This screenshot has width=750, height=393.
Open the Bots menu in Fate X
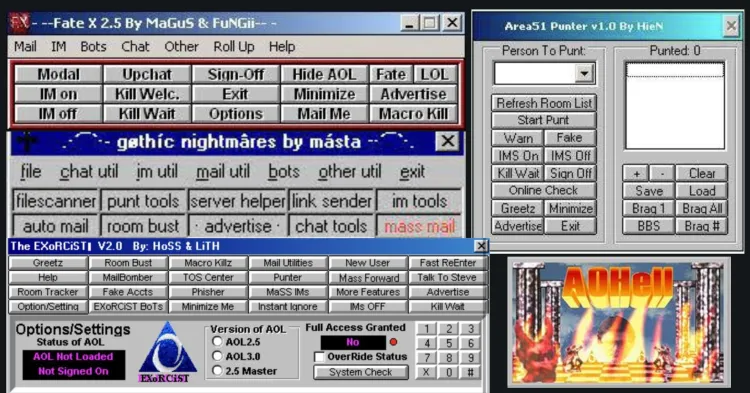click(x=93, y=46)
